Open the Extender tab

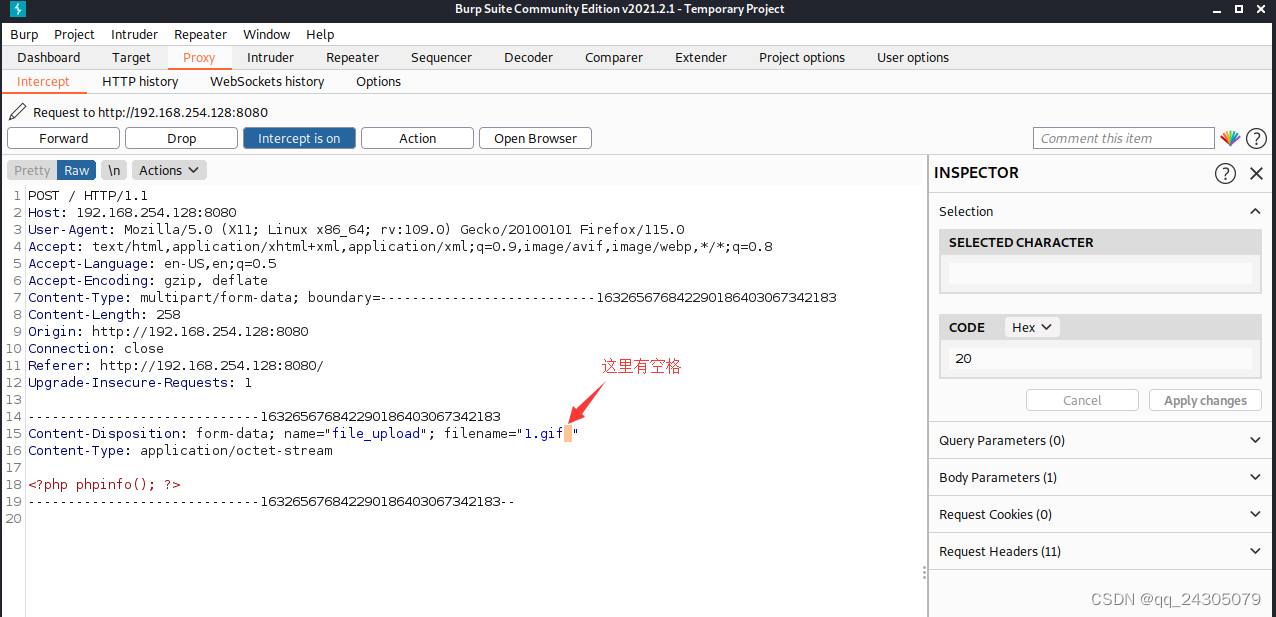coord(701,57)
